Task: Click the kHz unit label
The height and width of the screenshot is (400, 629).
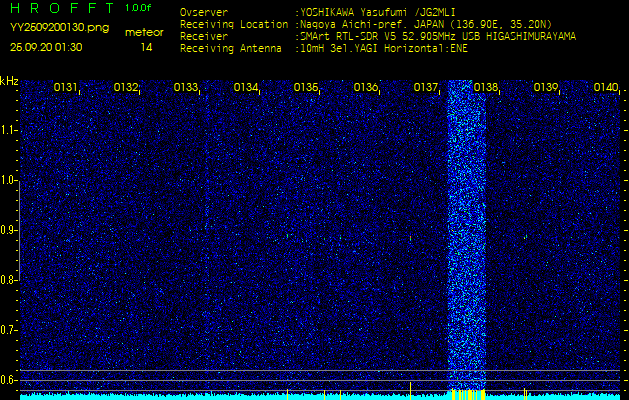Action: (9, 81)
